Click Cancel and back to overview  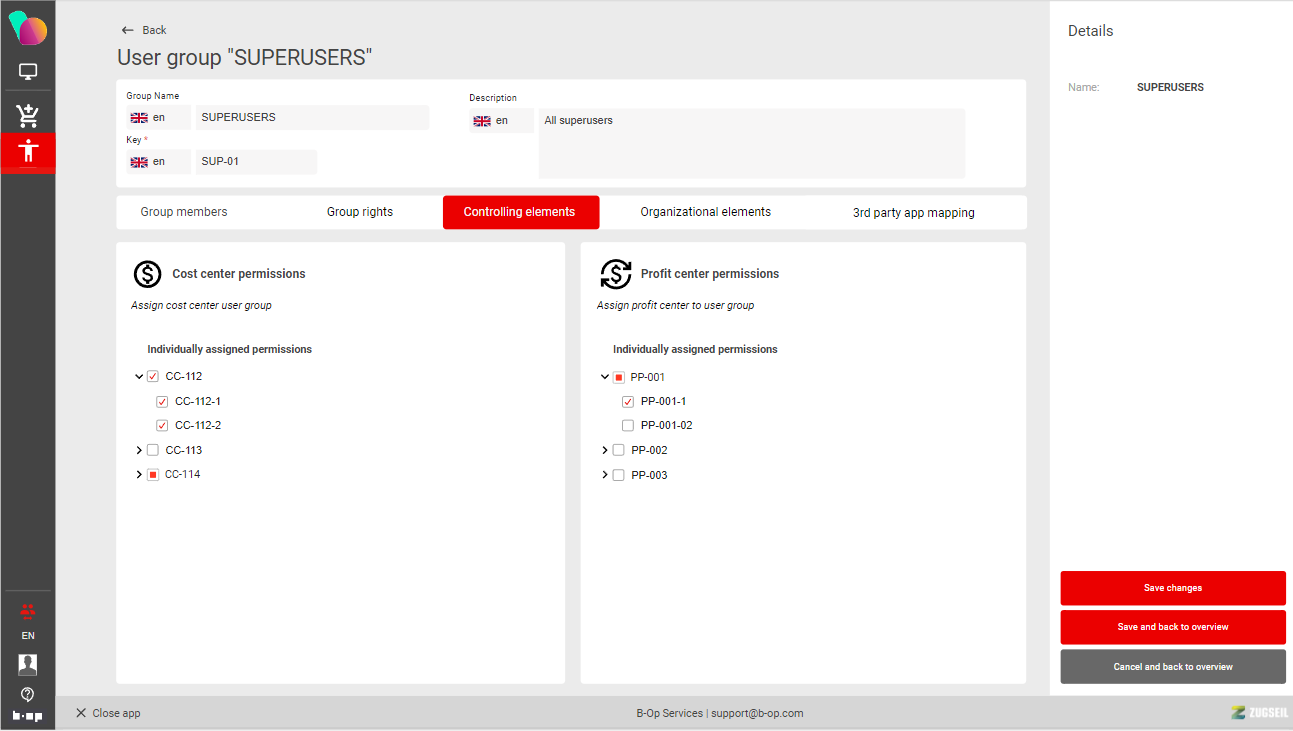(x=1173, y=667)
